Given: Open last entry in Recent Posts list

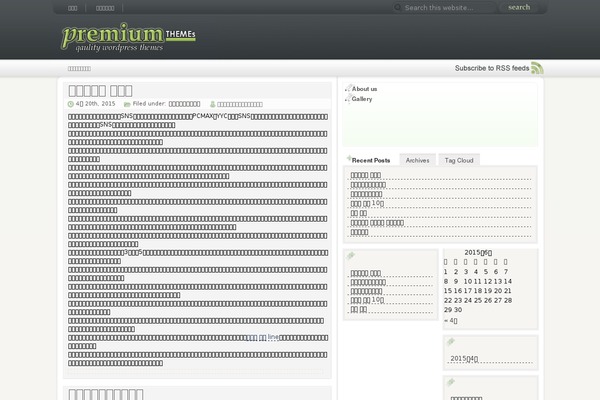Looking at the screenshot, I should (359, 232).
